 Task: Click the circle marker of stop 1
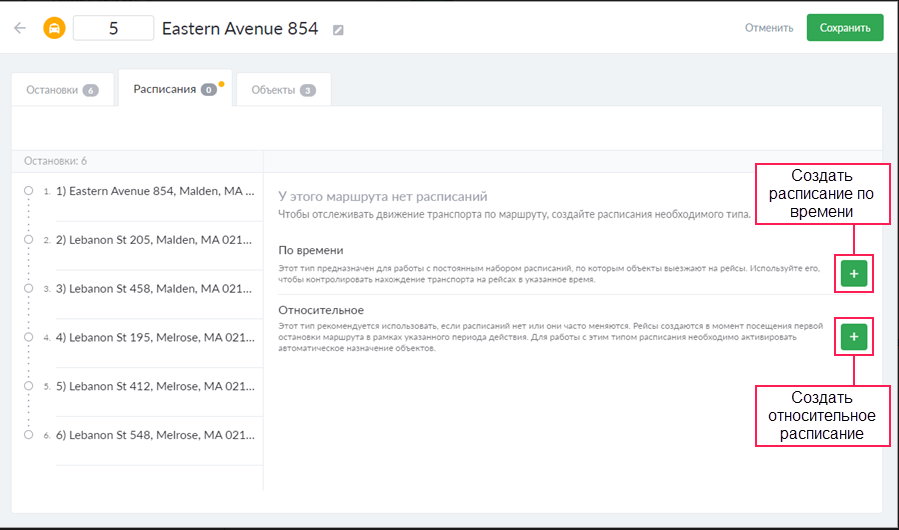click(x=29, y=190)
